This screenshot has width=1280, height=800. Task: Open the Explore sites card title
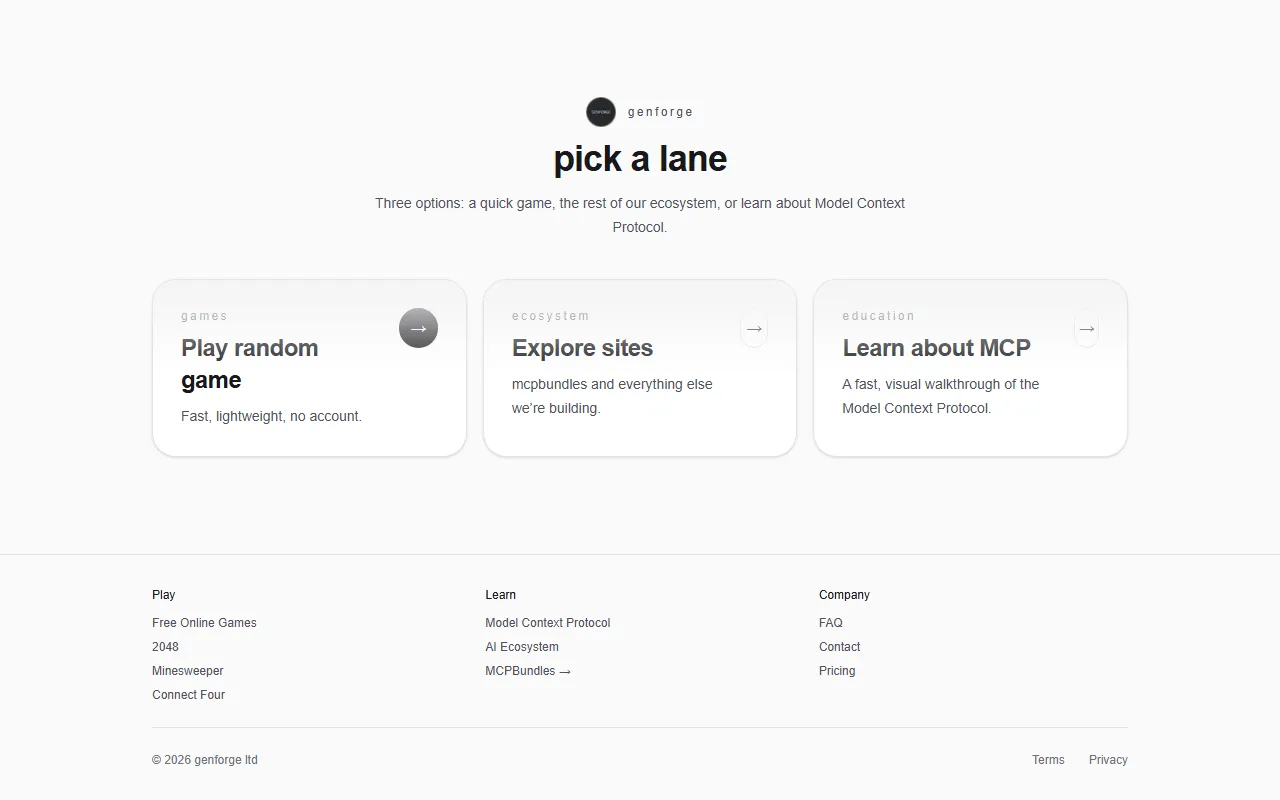(x=582, y=348)
